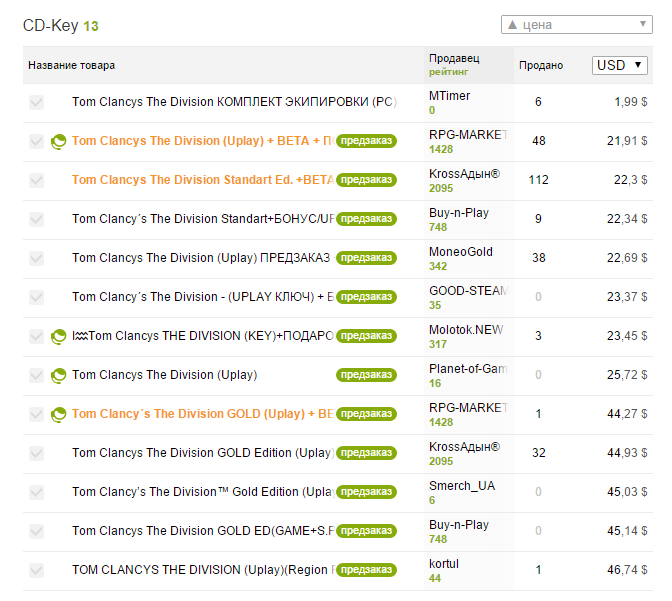Open KrossАдын GOLD Edition product link
The image size is (672, 601).
202,453
